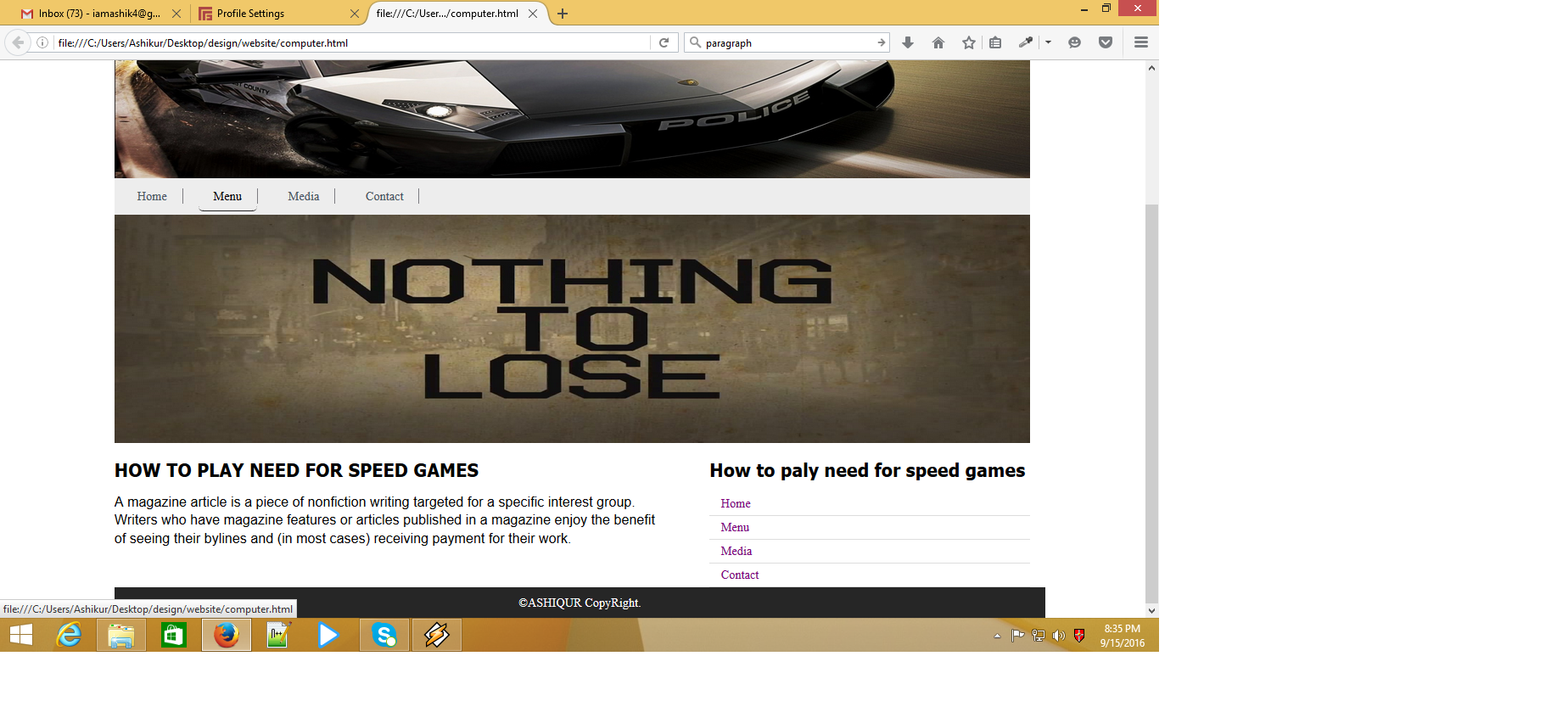Click the address bar URL field
1568x701 pixels.
352,42
